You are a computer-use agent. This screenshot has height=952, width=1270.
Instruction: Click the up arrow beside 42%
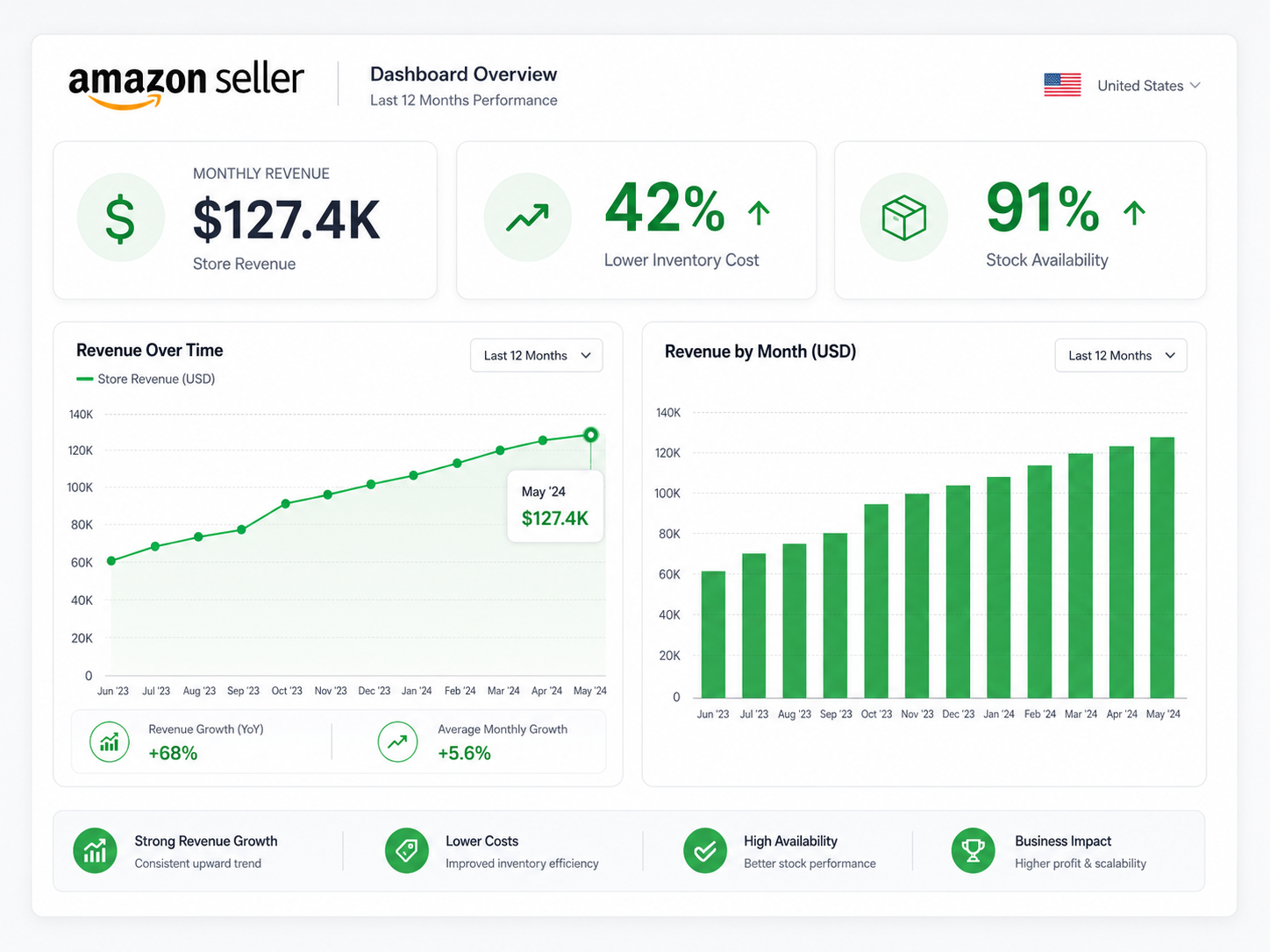click(759, 213)
